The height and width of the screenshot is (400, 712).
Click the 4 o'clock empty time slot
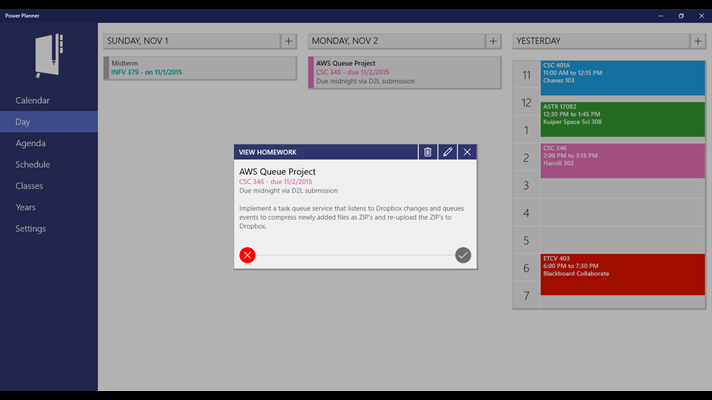click(623, 212)
